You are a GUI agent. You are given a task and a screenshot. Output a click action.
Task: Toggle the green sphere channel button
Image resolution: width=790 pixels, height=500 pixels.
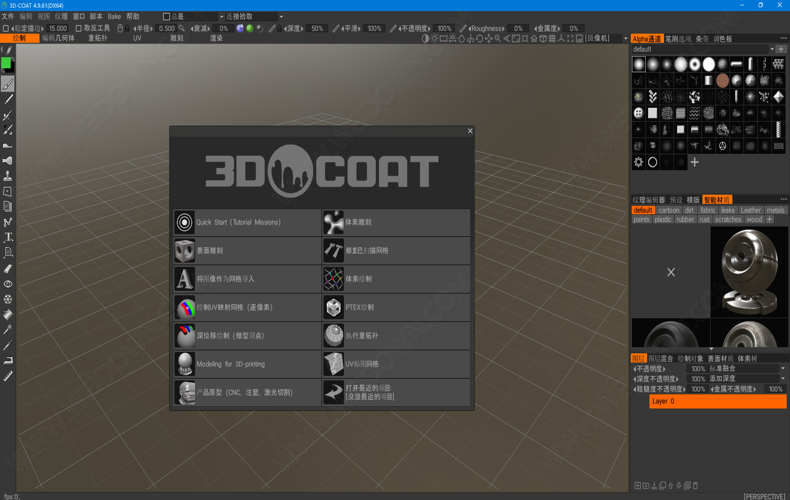tap(249, 28)
